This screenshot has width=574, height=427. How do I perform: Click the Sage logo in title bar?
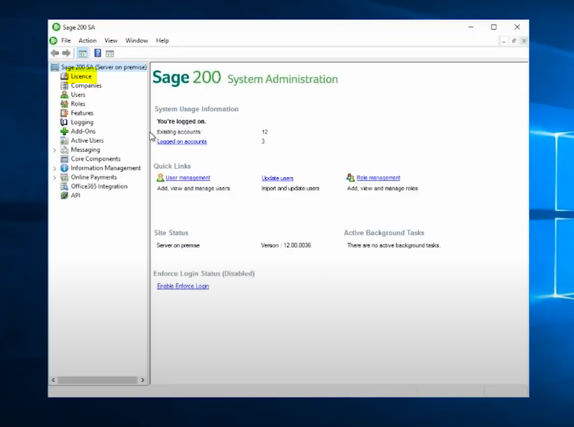(56, 27)
